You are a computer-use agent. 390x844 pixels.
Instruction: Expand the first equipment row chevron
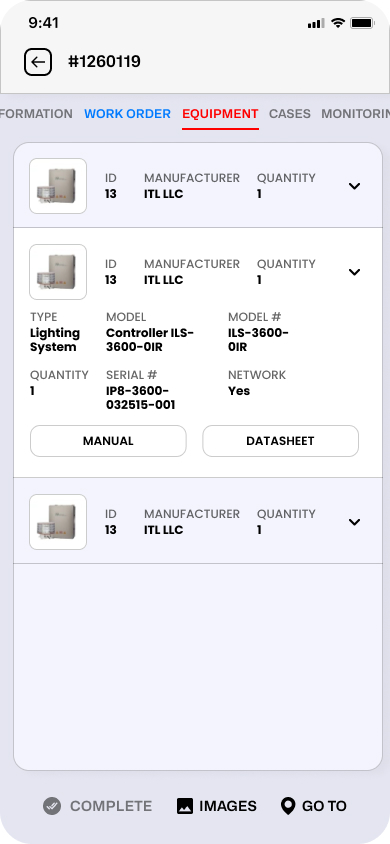[x=354, y=186]
